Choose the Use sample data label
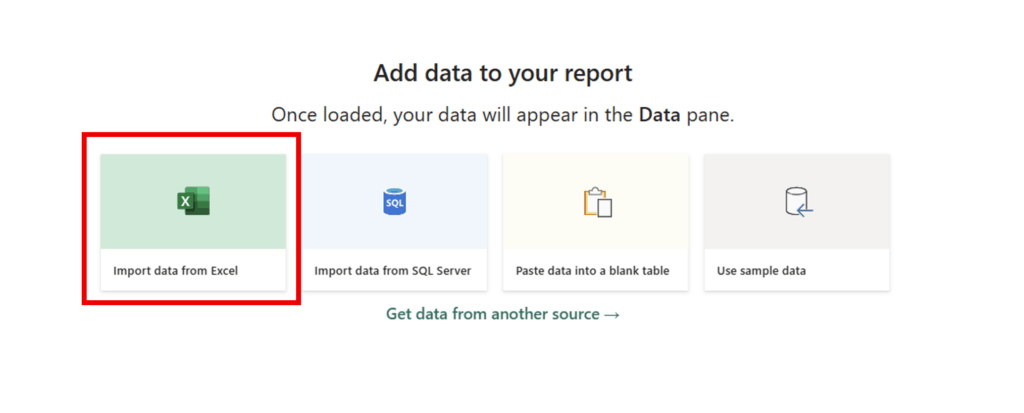Image resolution: width=1024 pixels, height=413 pixels. click(761, 271)
